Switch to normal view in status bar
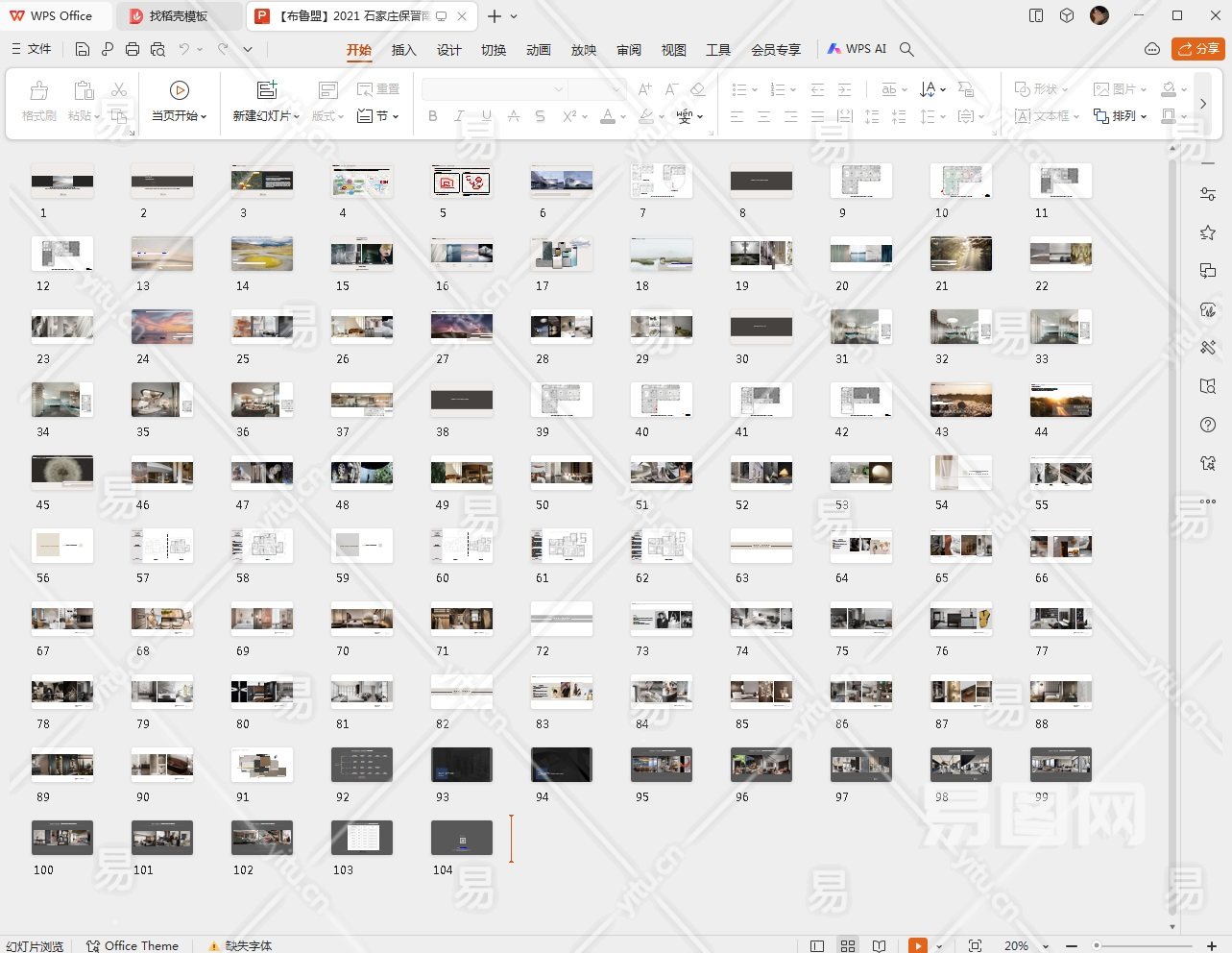Image resolution: width=1232 pixels, height=953 pixels. (817, 945)
